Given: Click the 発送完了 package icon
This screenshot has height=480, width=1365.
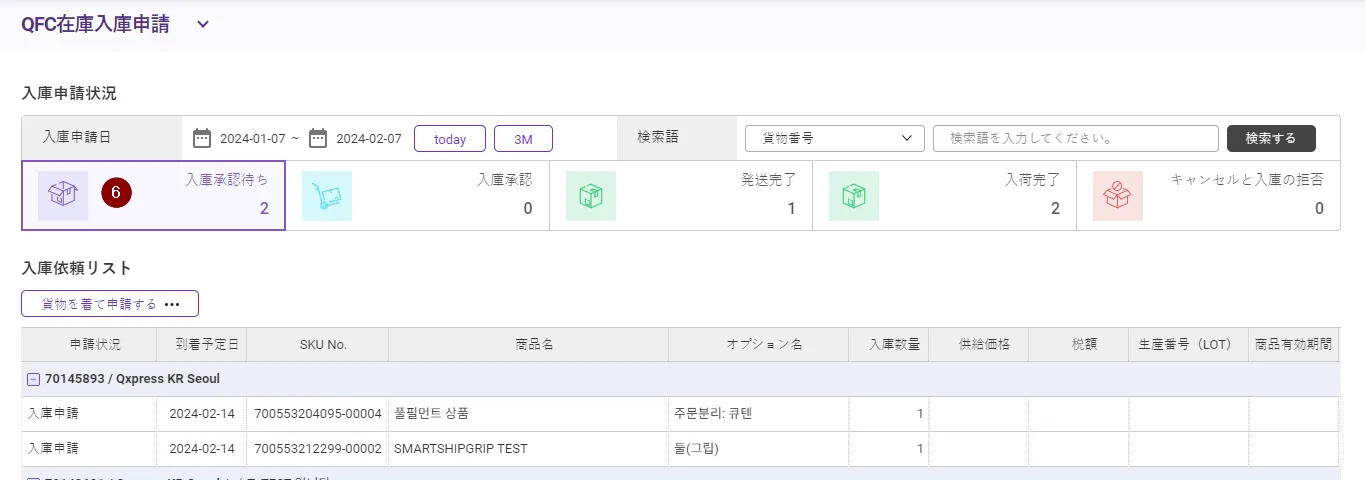Looking at the screenshot, I should (591, 196).
